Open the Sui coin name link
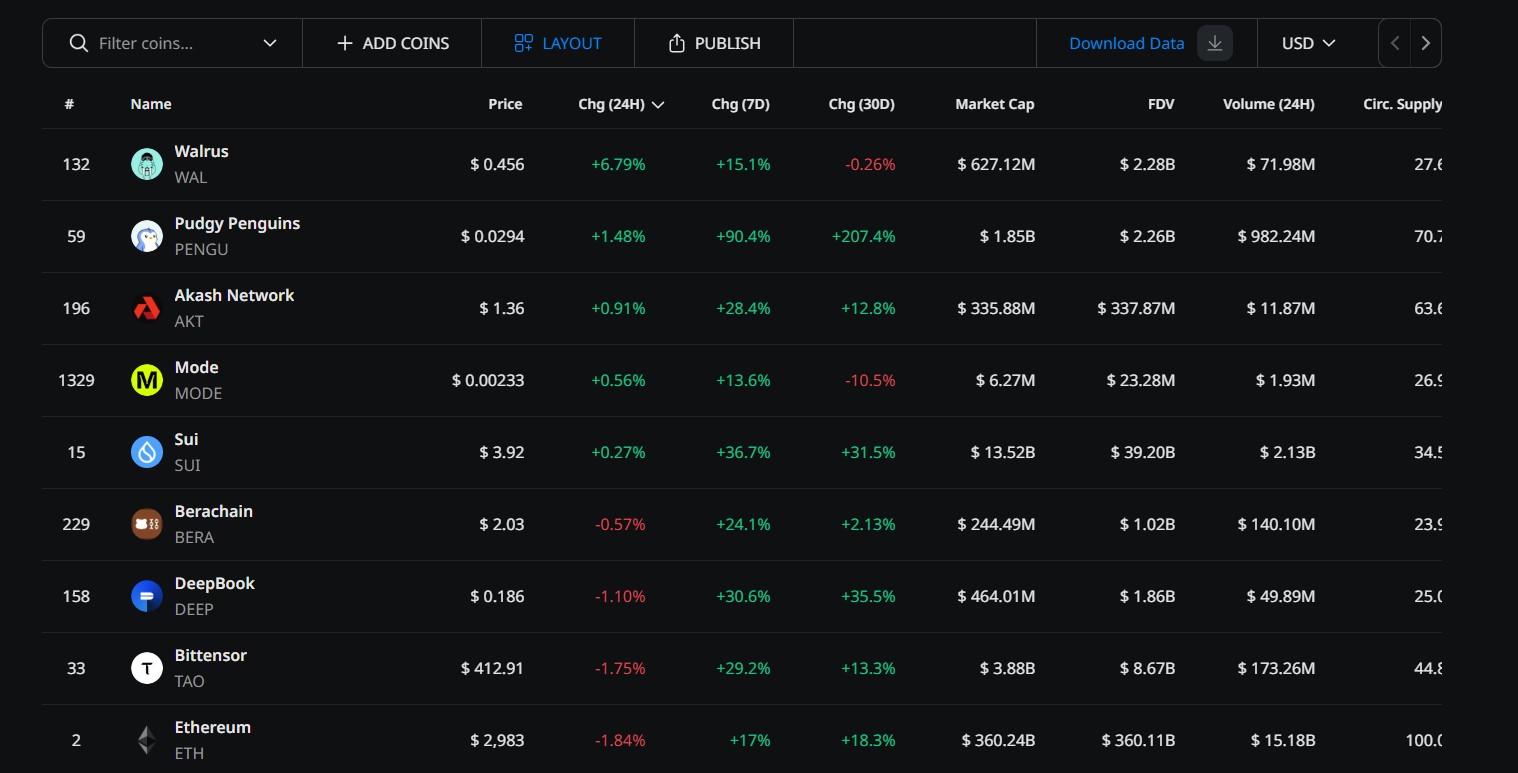This screenshot has width=1518, height=773. click(x=187, y=439)
